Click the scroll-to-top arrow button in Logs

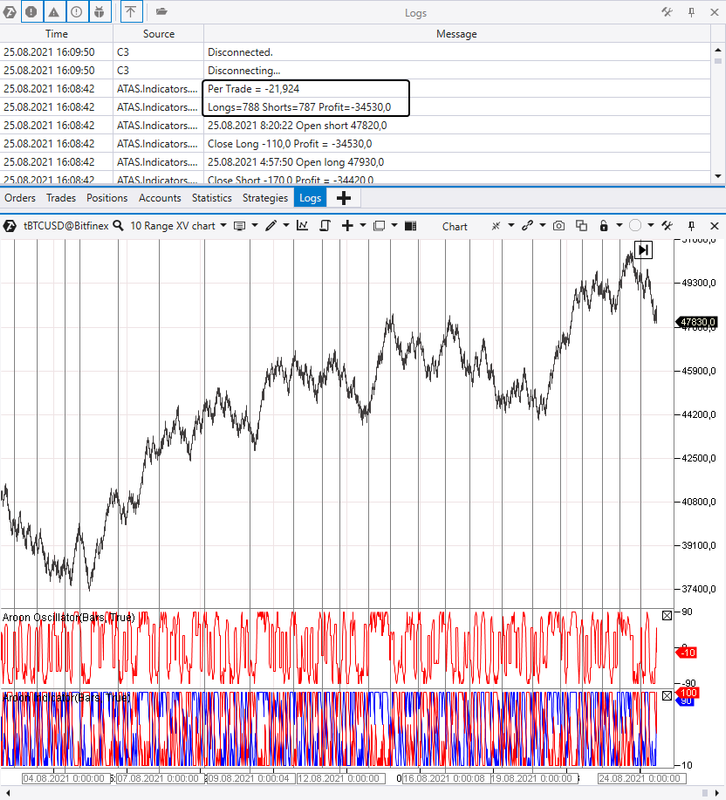pyautogui.click(x=131, y=12)
